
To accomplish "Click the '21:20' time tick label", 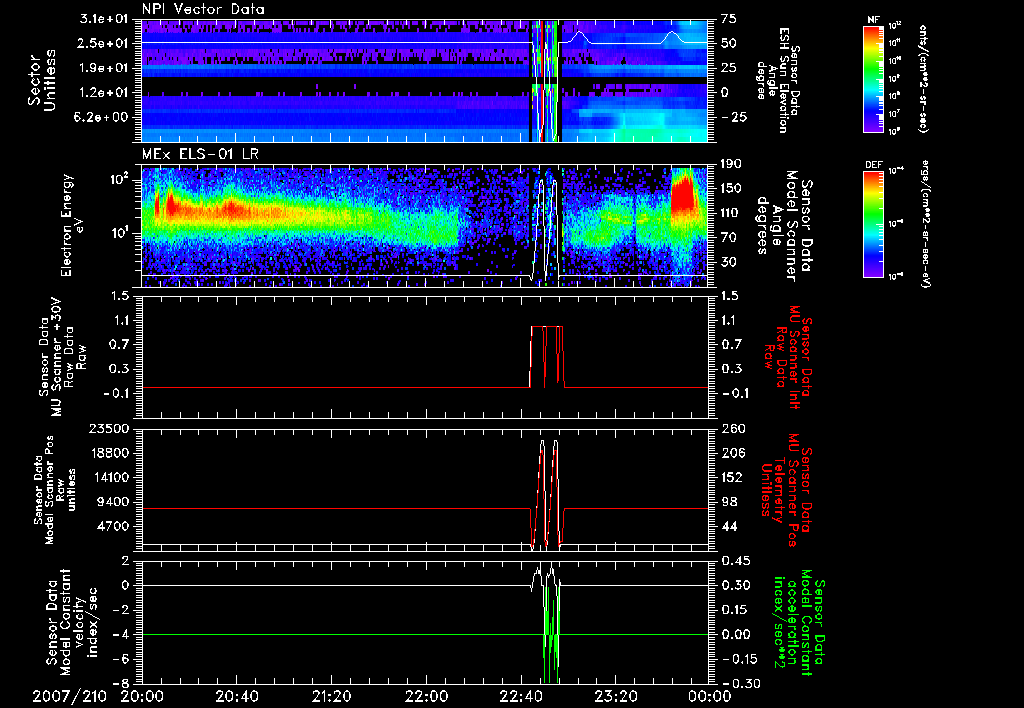I will (x=332, y=696).
